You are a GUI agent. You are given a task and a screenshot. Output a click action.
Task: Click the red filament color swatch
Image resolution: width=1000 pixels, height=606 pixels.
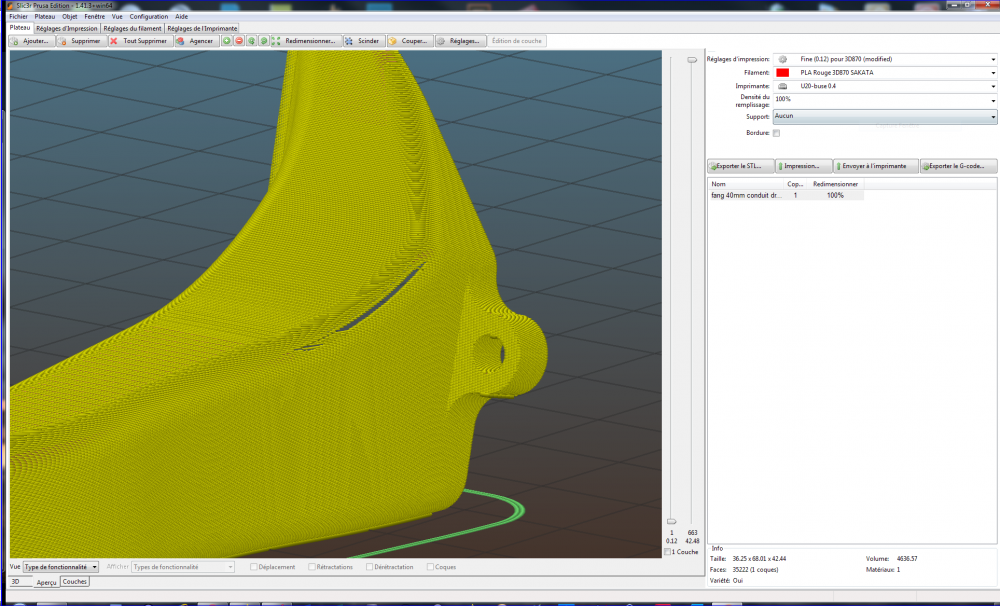coord(782,73)
